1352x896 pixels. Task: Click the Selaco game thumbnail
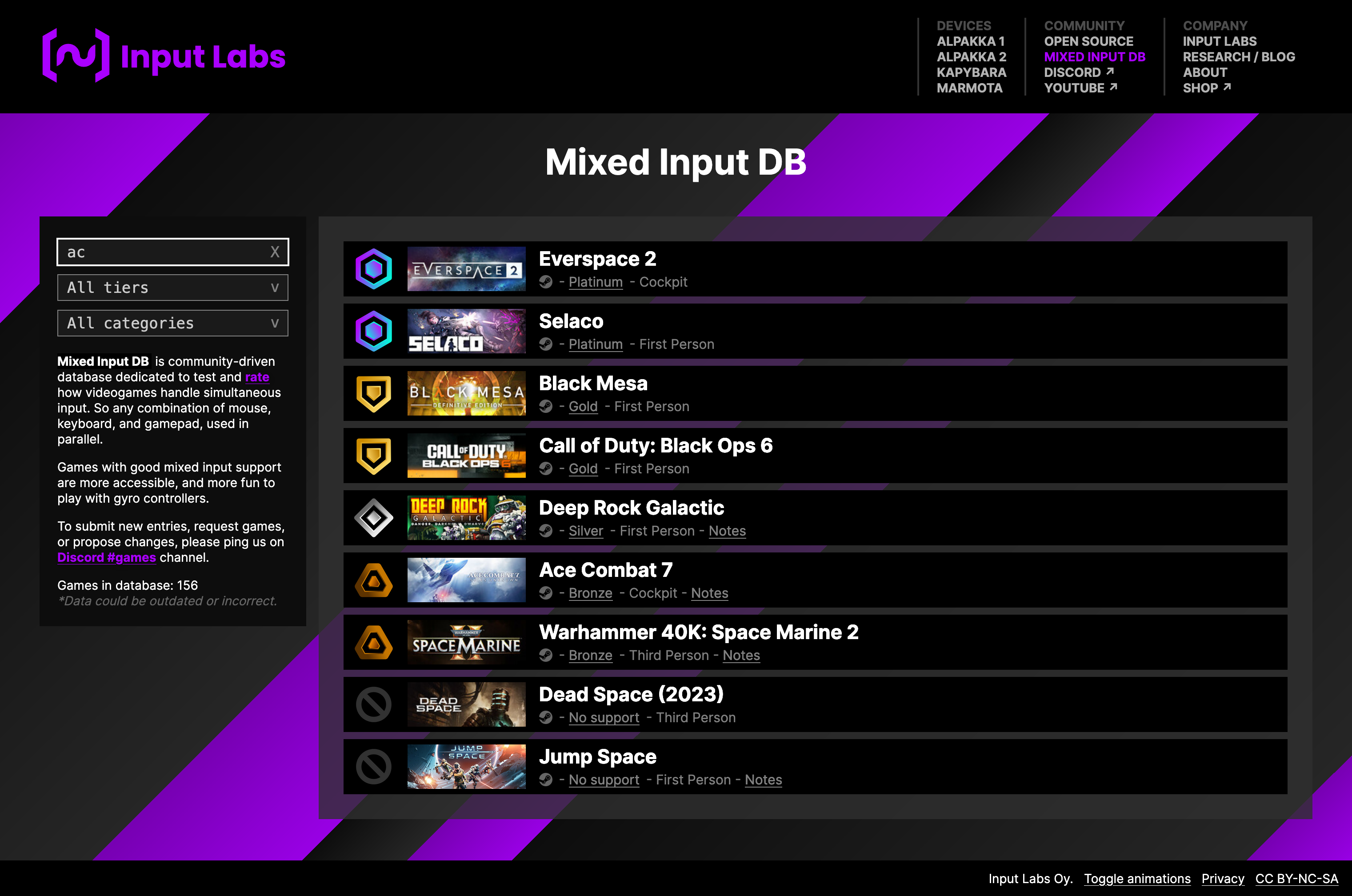[x=466, y=331]
